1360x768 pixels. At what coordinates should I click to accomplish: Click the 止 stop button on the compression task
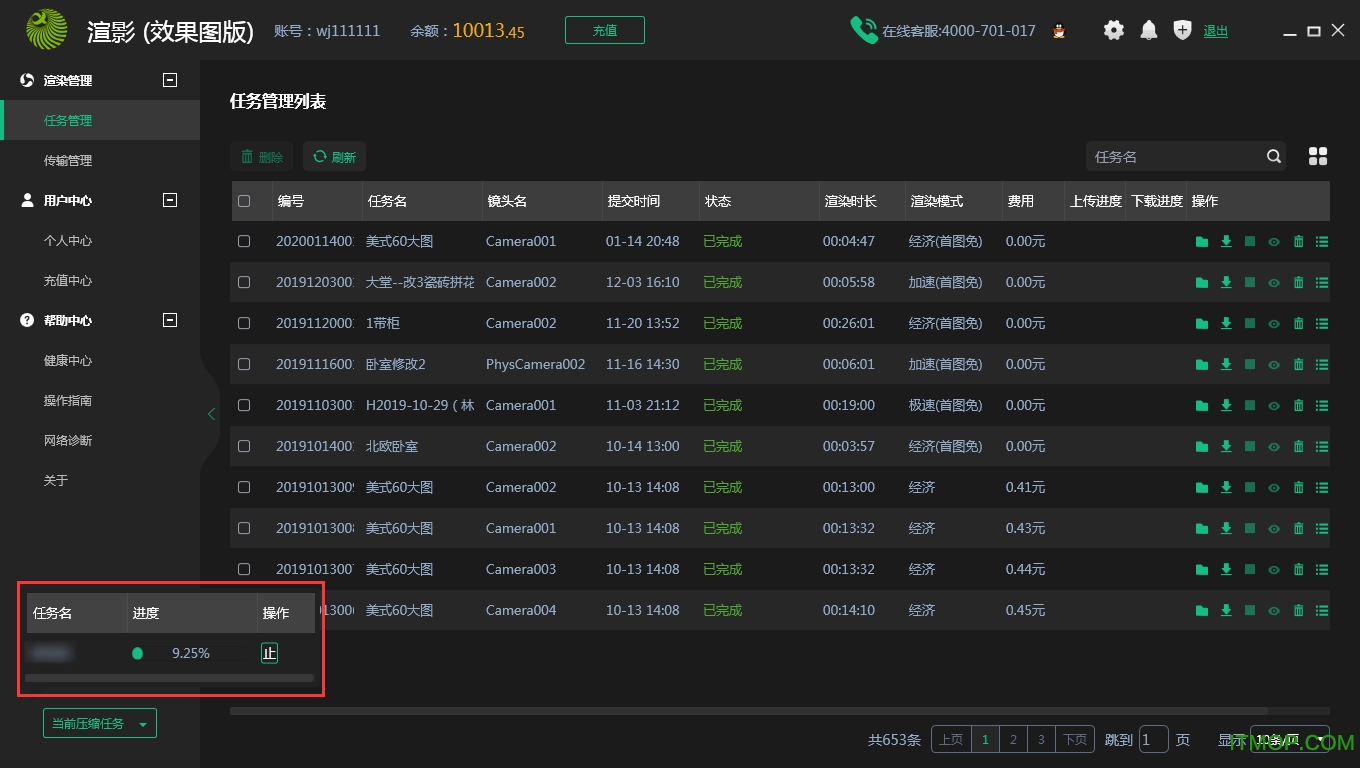click(x=269, y=653)
